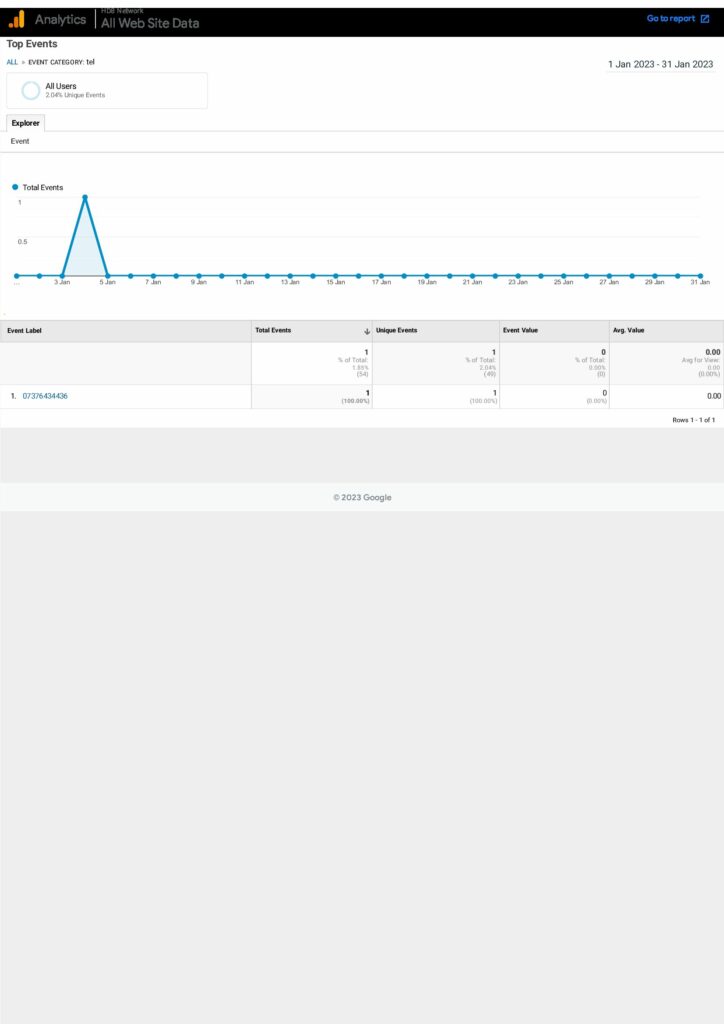Viewport: 724px width, 1024px height.
Task: Click the All Users segment circle icon
Action: [x=31, y=91]
